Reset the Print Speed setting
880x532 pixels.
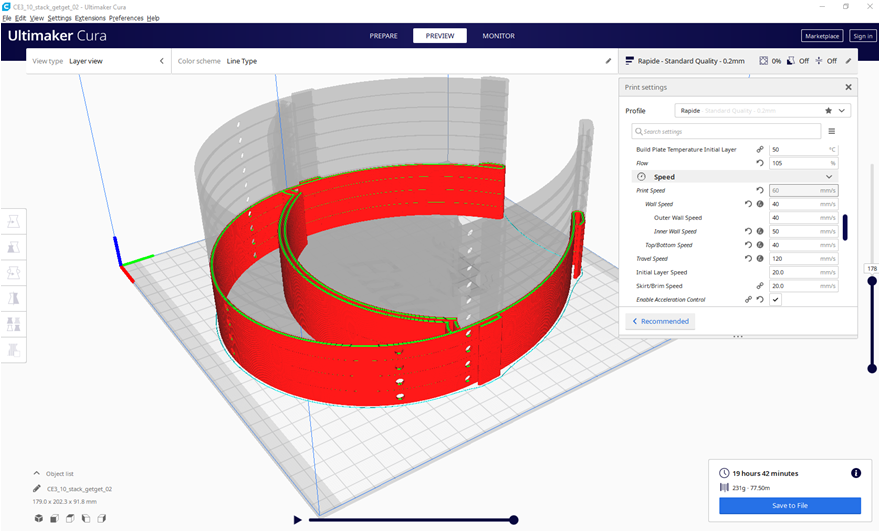coord(760,190)
